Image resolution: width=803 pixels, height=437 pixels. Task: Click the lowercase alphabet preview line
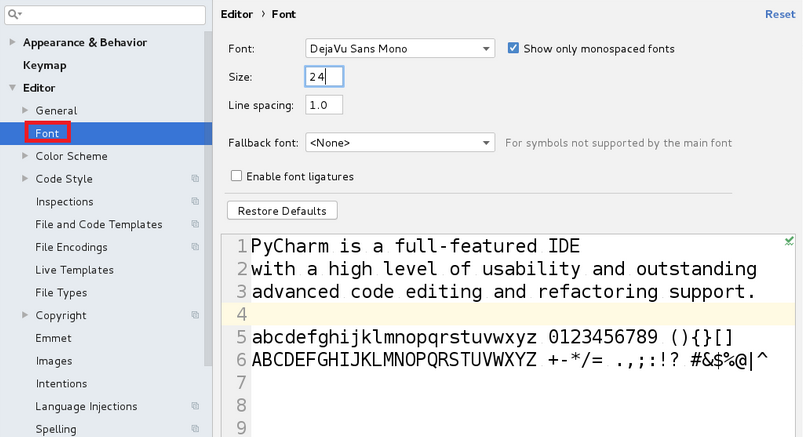click(x=493, y=337)
